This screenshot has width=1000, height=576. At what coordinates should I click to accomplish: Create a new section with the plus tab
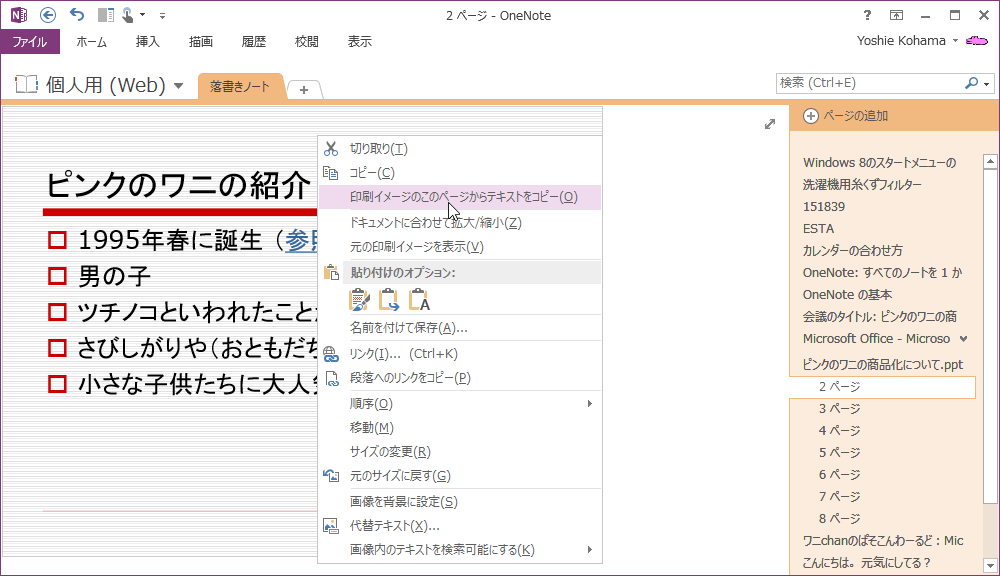click(x=304, y=90)
